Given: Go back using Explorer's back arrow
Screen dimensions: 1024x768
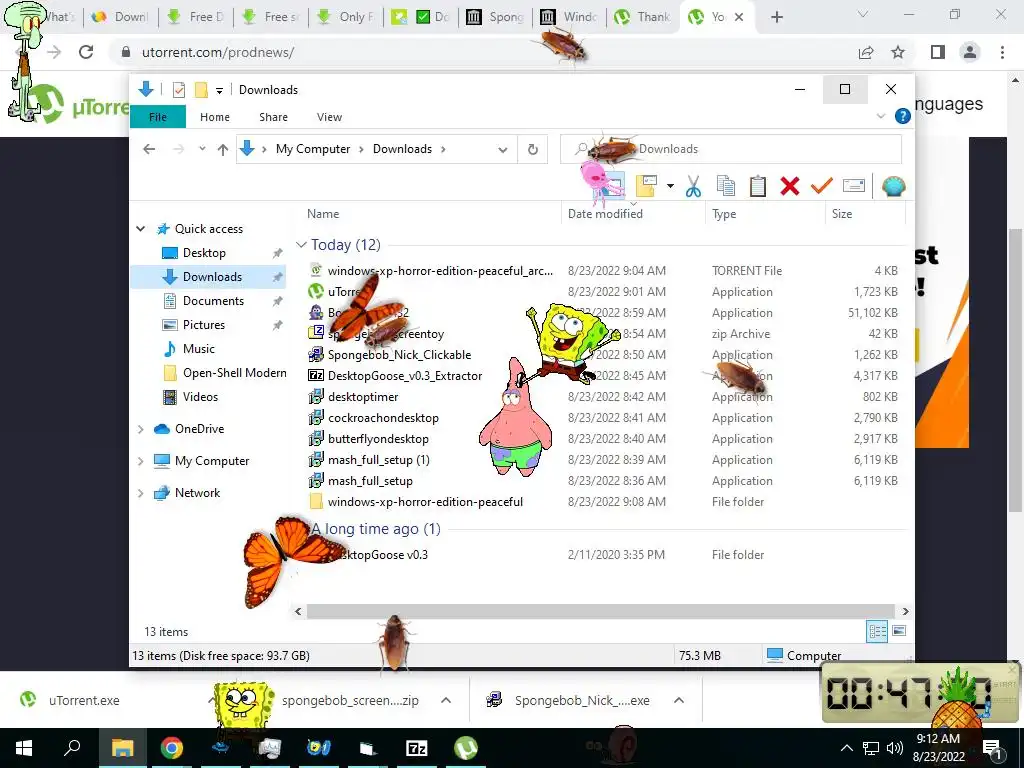Looking at the screenshot, I should coord(149,150).
